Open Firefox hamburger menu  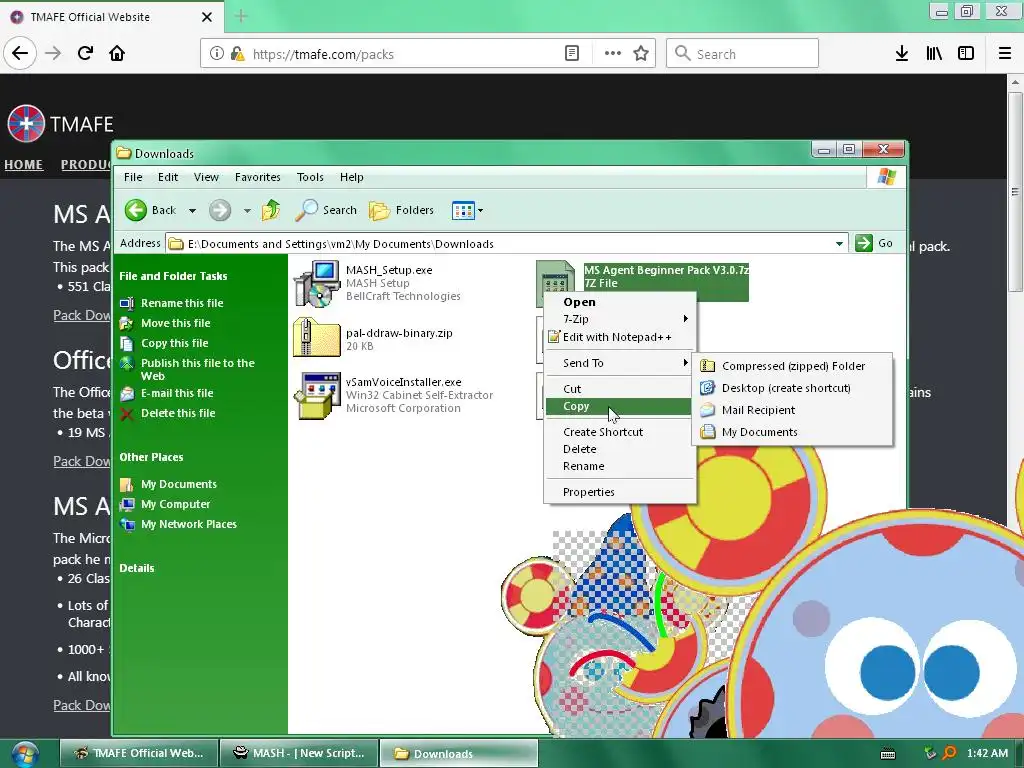(x=1005, y=54)
